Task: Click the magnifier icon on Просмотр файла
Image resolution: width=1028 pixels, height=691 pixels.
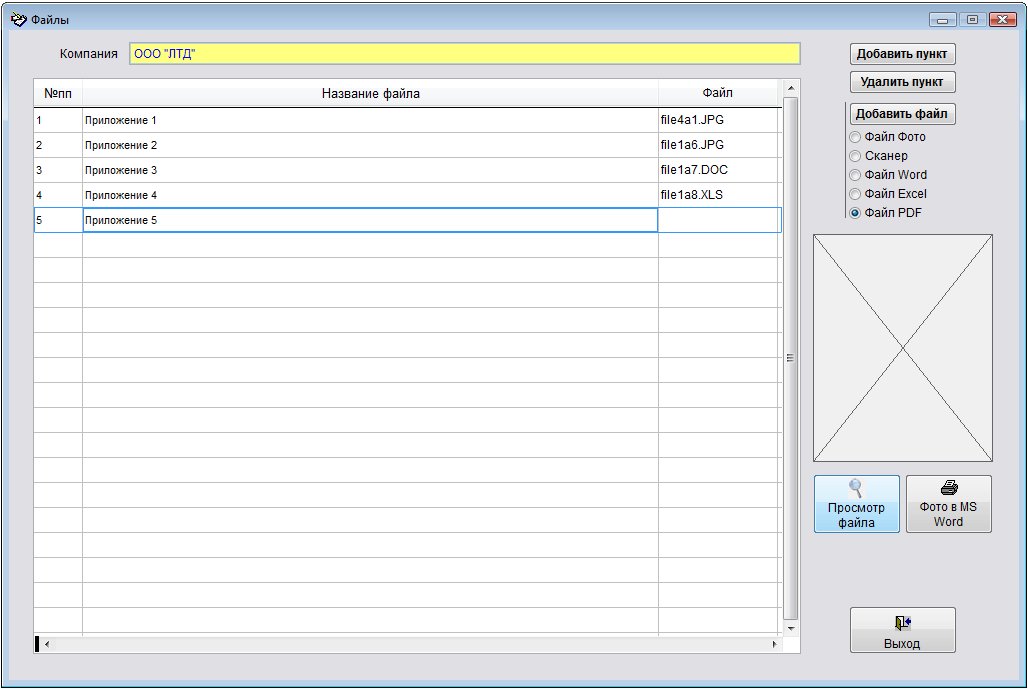Action: point(856,488)
